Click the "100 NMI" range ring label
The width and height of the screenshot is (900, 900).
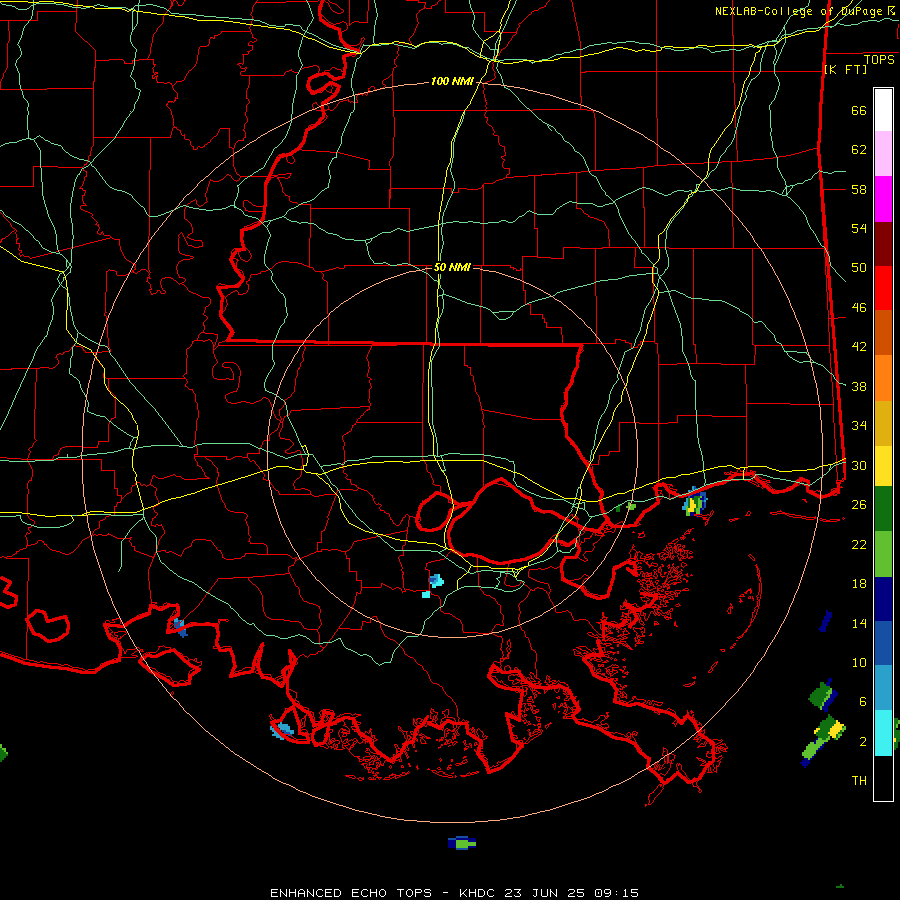pyautogui.click(x=452, y=82)
